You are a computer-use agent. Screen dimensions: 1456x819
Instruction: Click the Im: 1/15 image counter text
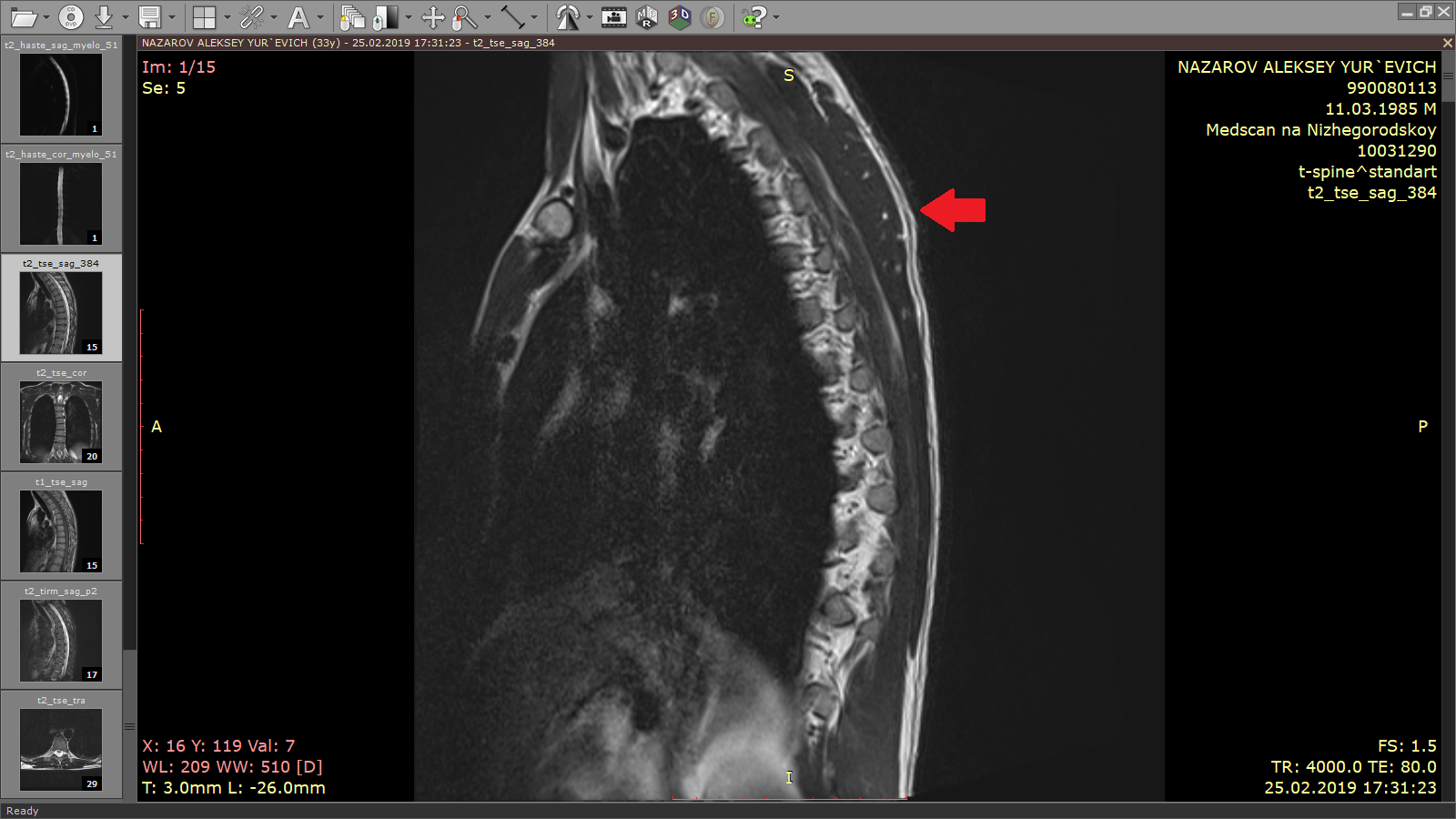[178, 67]
